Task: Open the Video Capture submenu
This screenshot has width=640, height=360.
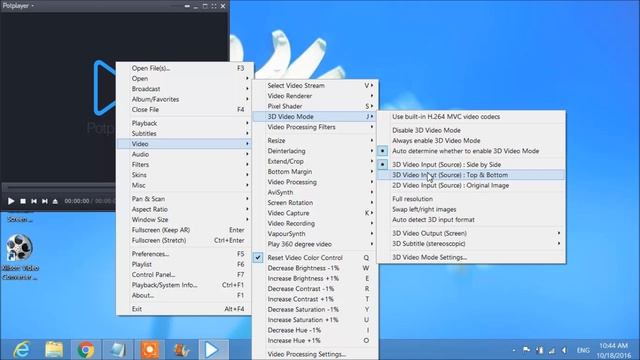Action: 315,213
